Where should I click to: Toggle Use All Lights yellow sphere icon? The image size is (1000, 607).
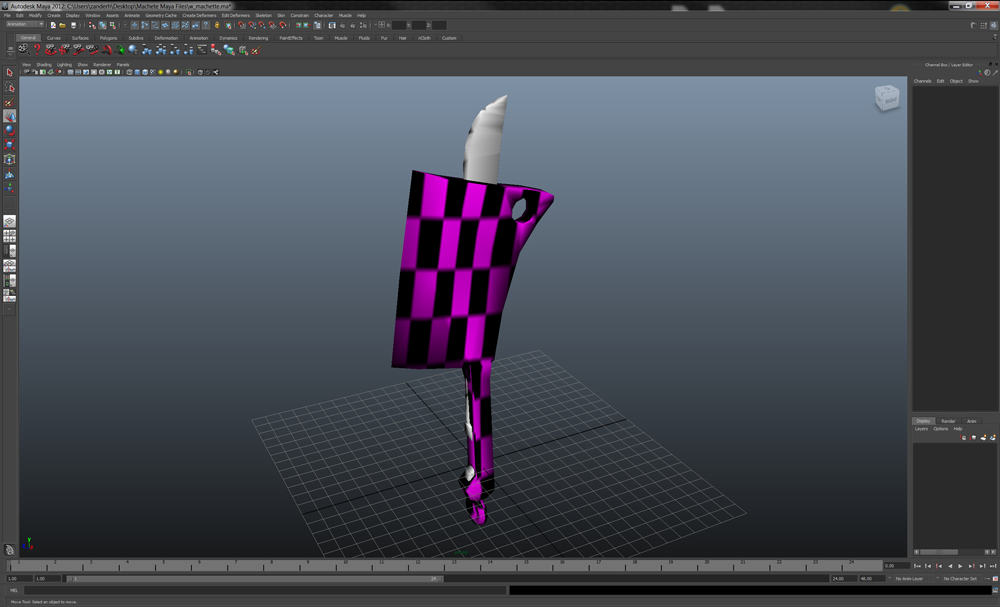pos(160,72)
